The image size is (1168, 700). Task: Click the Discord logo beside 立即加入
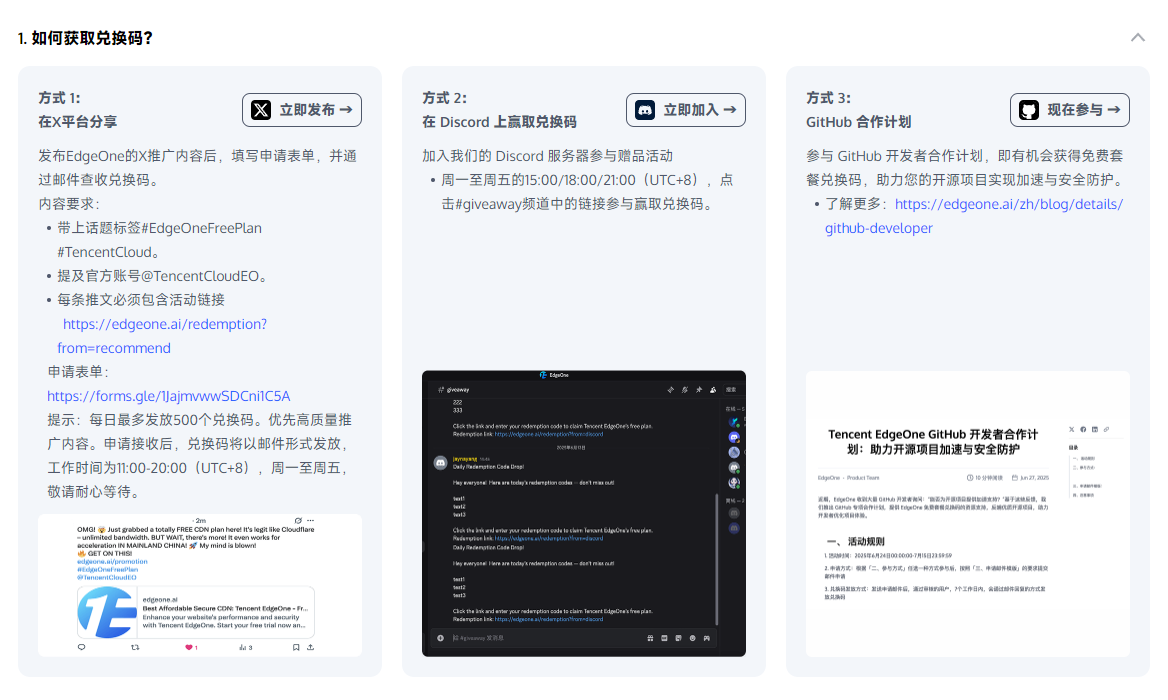(644, 110)
